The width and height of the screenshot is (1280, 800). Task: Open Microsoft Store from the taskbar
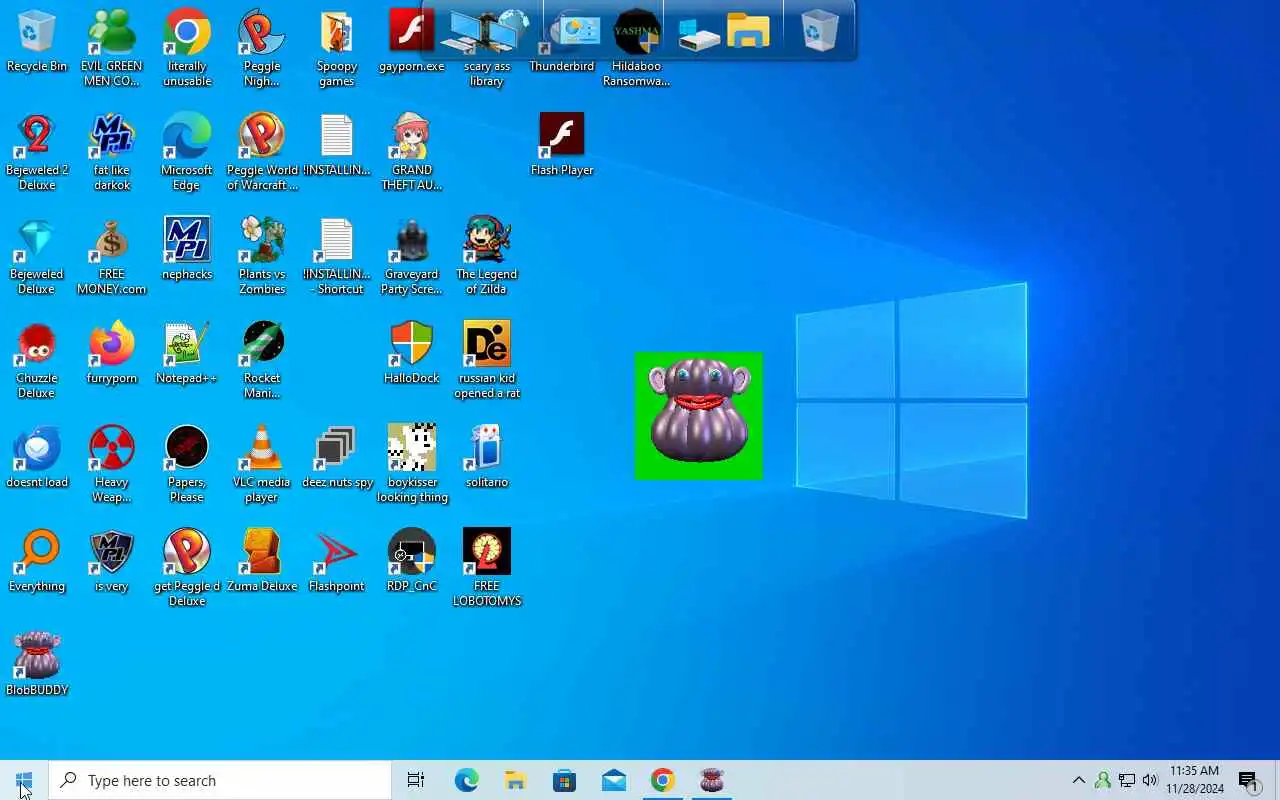(x=564, y=780)
